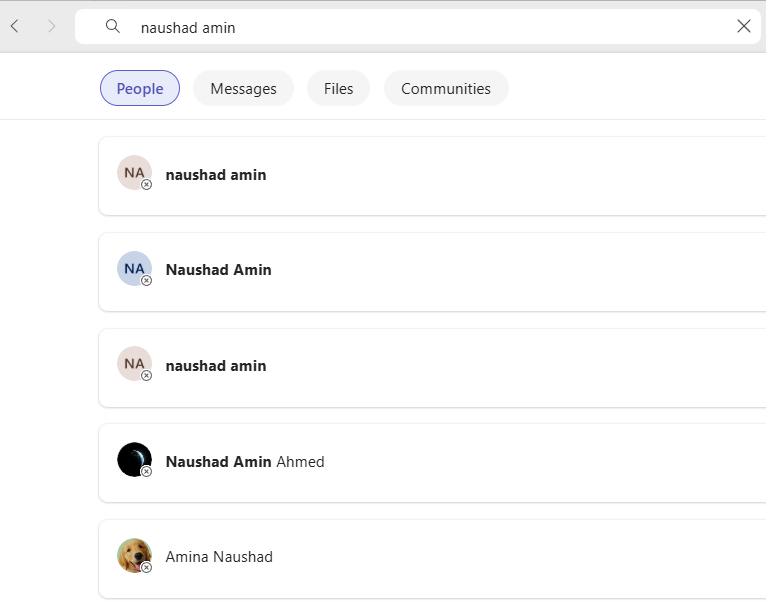Click the search magnifier icon
This screenshot has height=615, width=766.
click(113, 26)
